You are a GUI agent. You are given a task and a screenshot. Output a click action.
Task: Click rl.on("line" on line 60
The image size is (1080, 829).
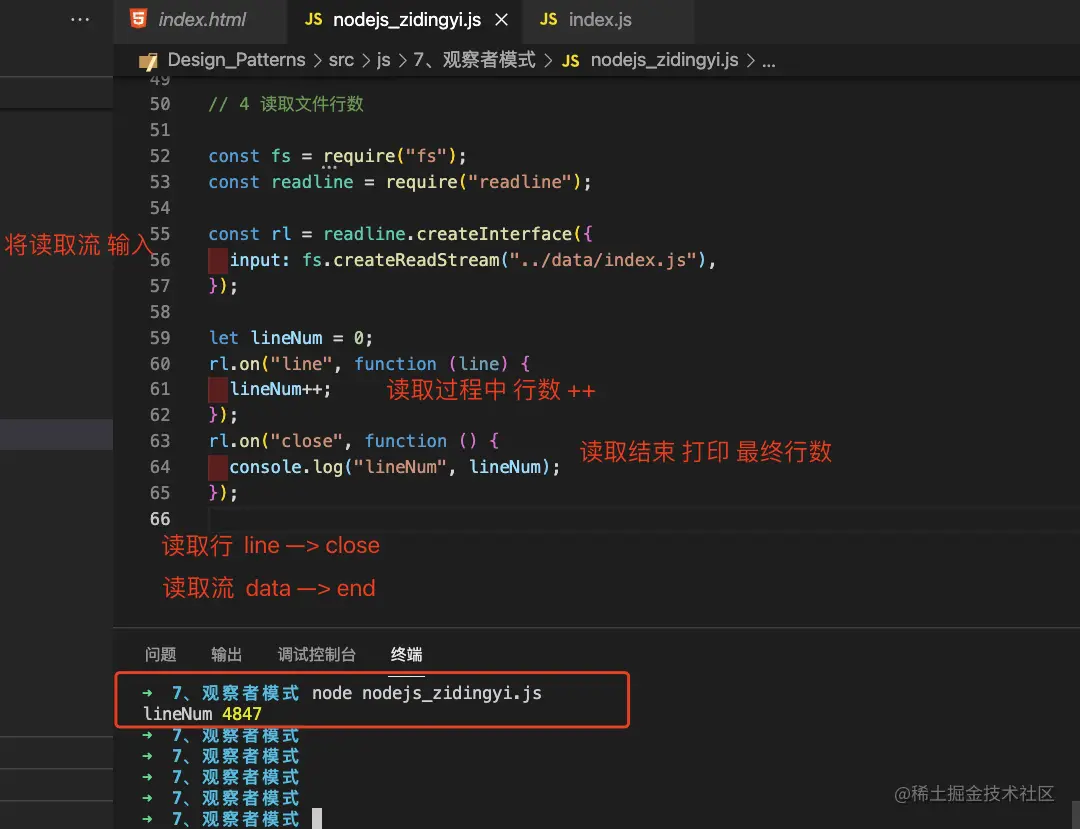[271, 364]
